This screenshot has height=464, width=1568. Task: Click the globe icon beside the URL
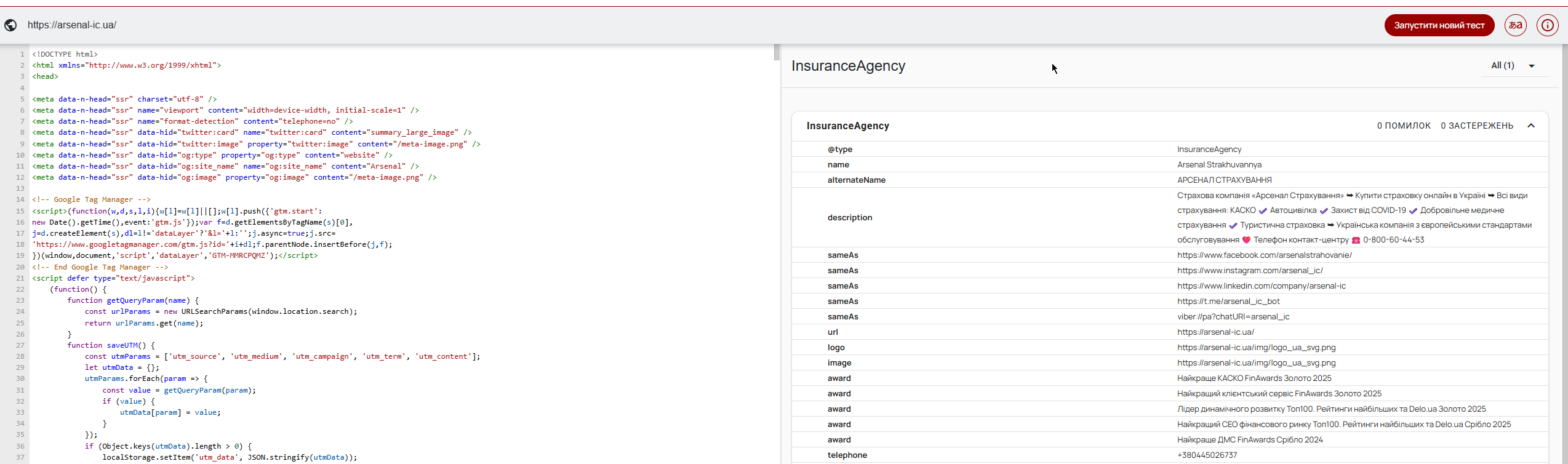coord(10,25)
